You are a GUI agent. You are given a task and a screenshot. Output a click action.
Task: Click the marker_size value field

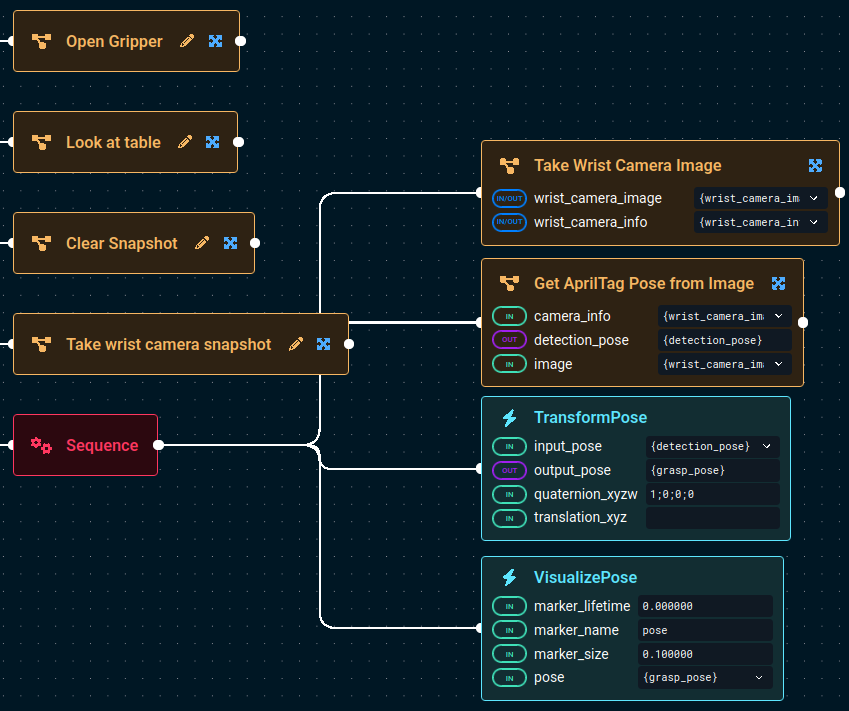(x=706, y=654)
